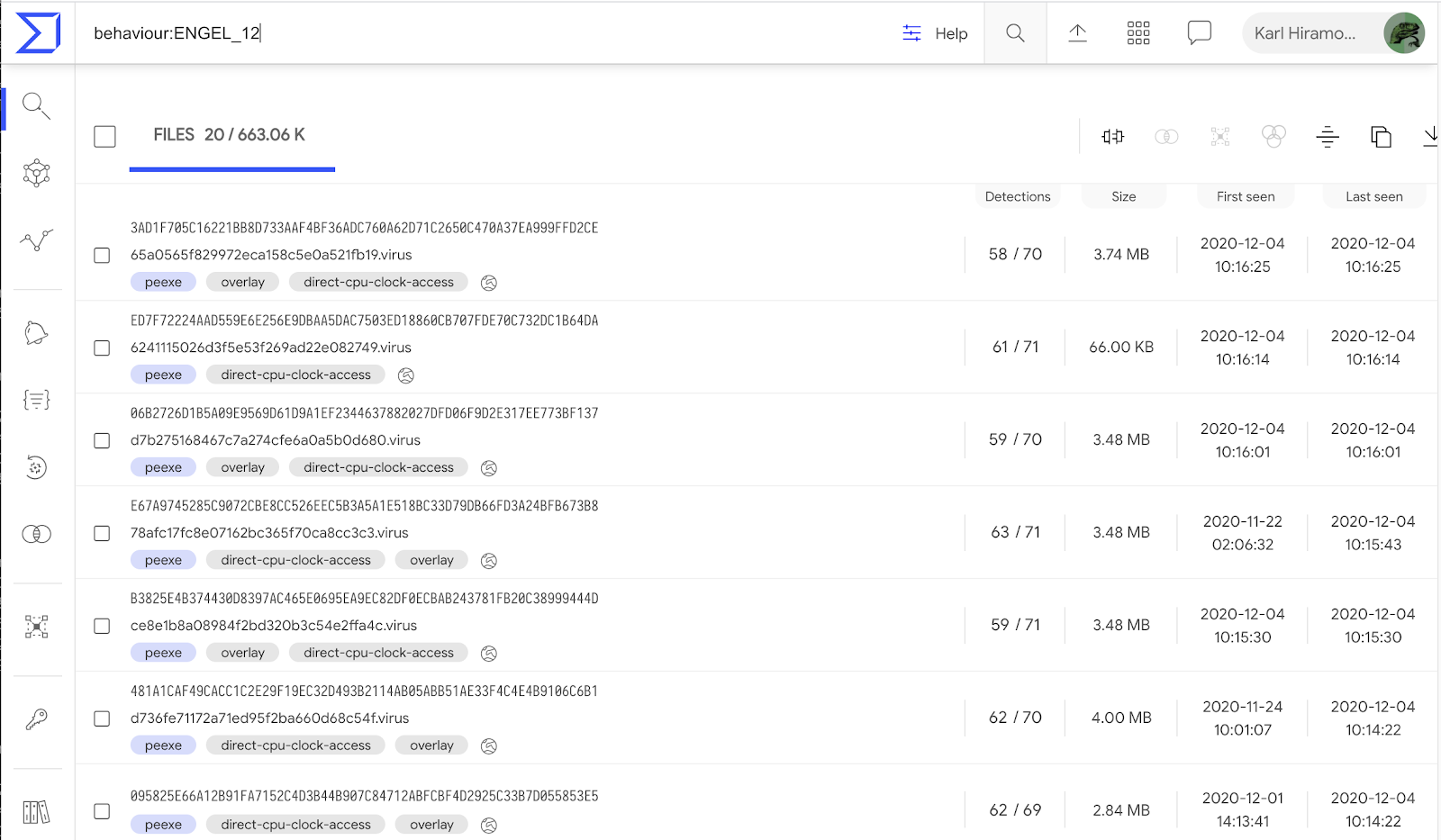Screen dimensions: 1441x840
Task: Open the upload file icon
Action: click(x=1077, y=33)
